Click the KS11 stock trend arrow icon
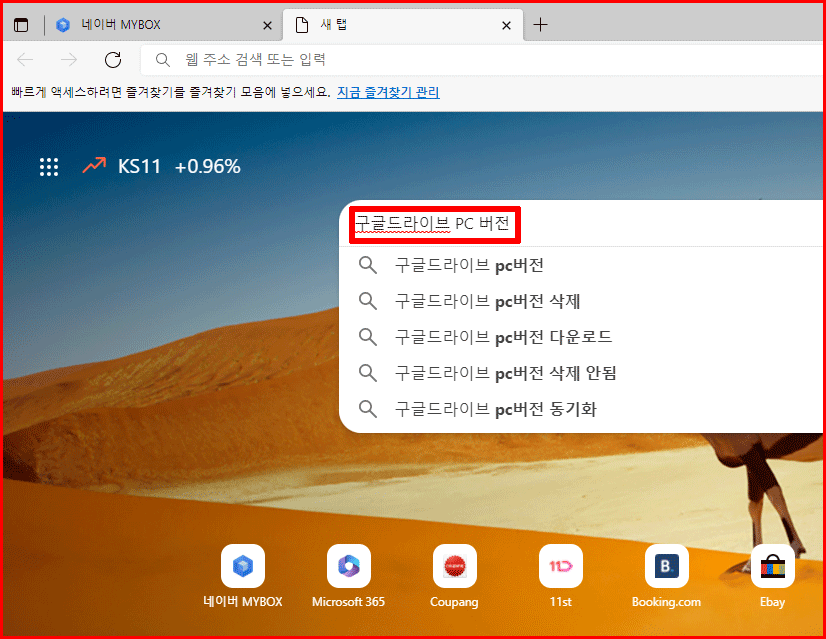826x639 pixels. click(x=94, y=165)
